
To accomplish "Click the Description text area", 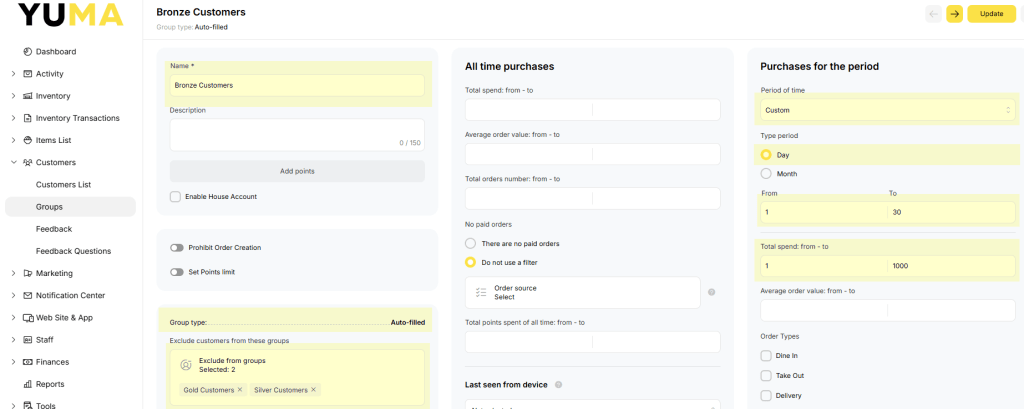I will click(297, 135).
